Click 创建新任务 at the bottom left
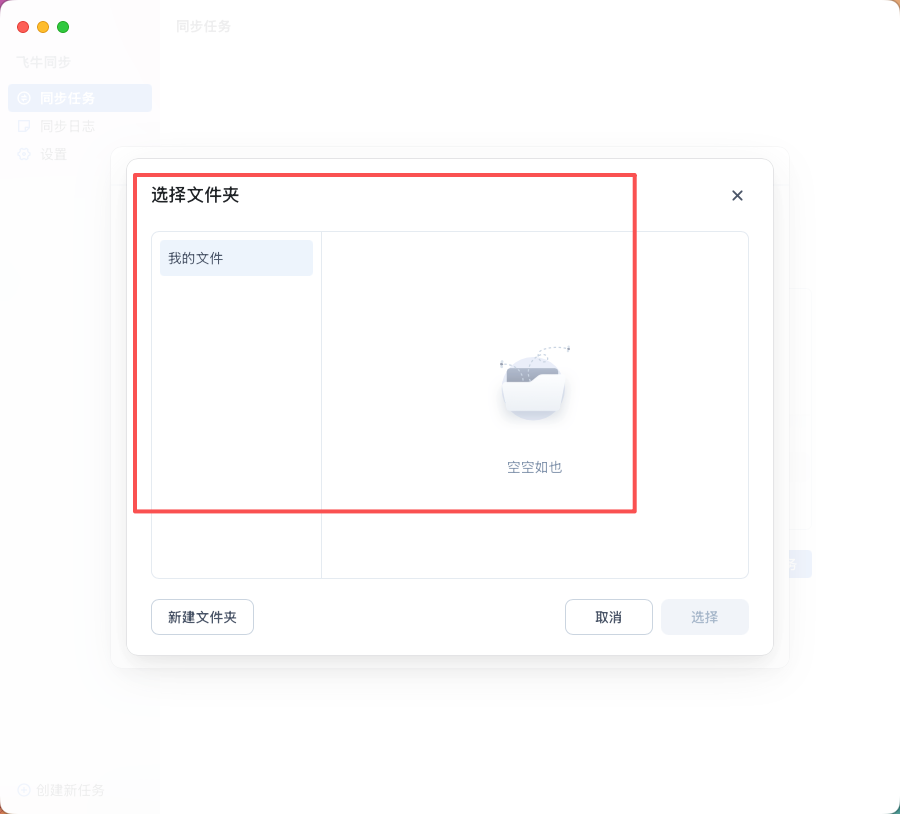 tap(61, 790)
